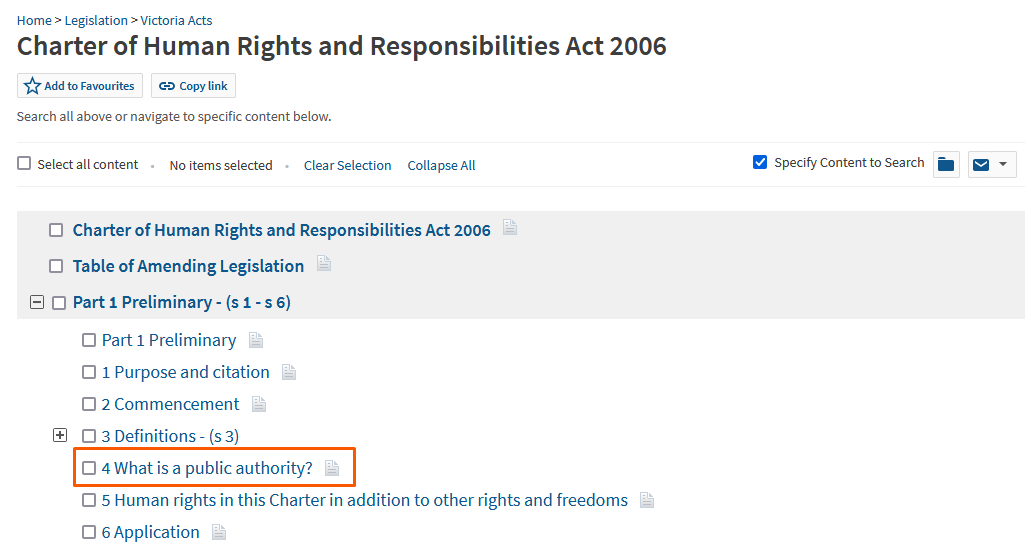The image size is (1031, 552).
Task: Open the email envelope dropdown button
Action: point(991,165)
